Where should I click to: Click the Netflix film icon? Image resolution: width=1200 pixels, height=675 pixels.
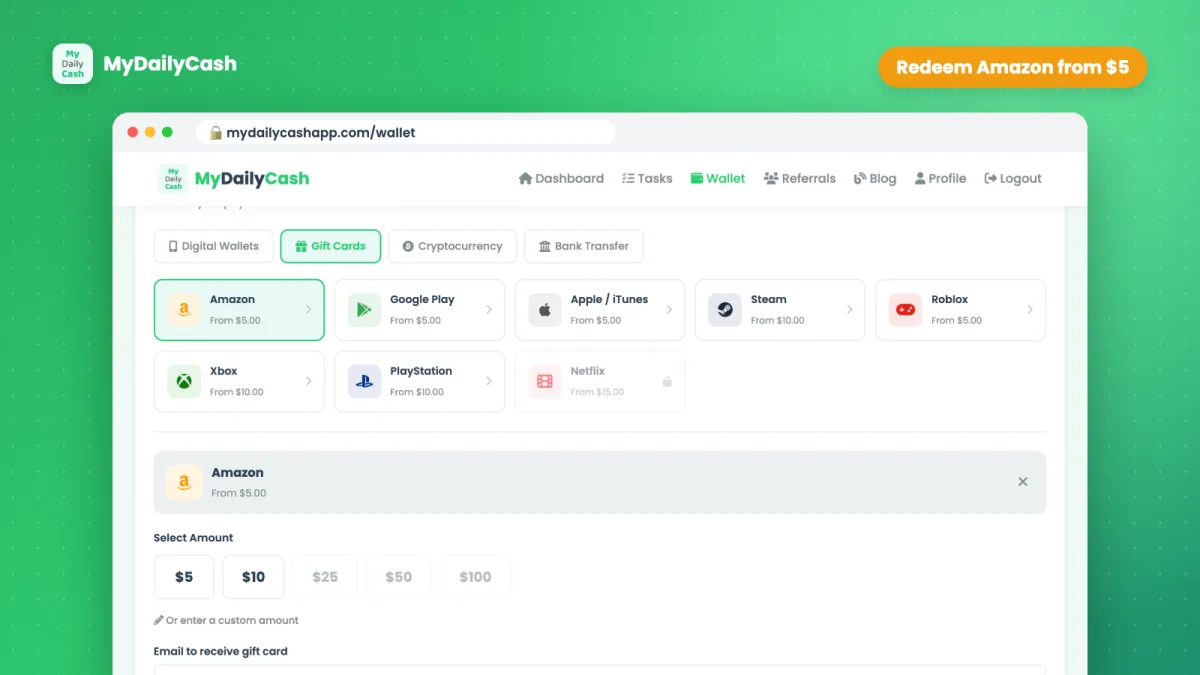[545, 382]
